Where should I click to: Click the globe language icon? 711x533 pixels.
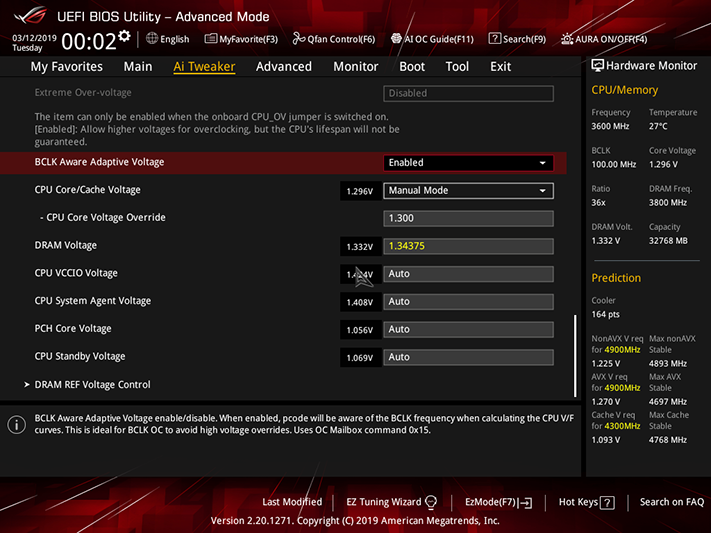pos(152,39)
